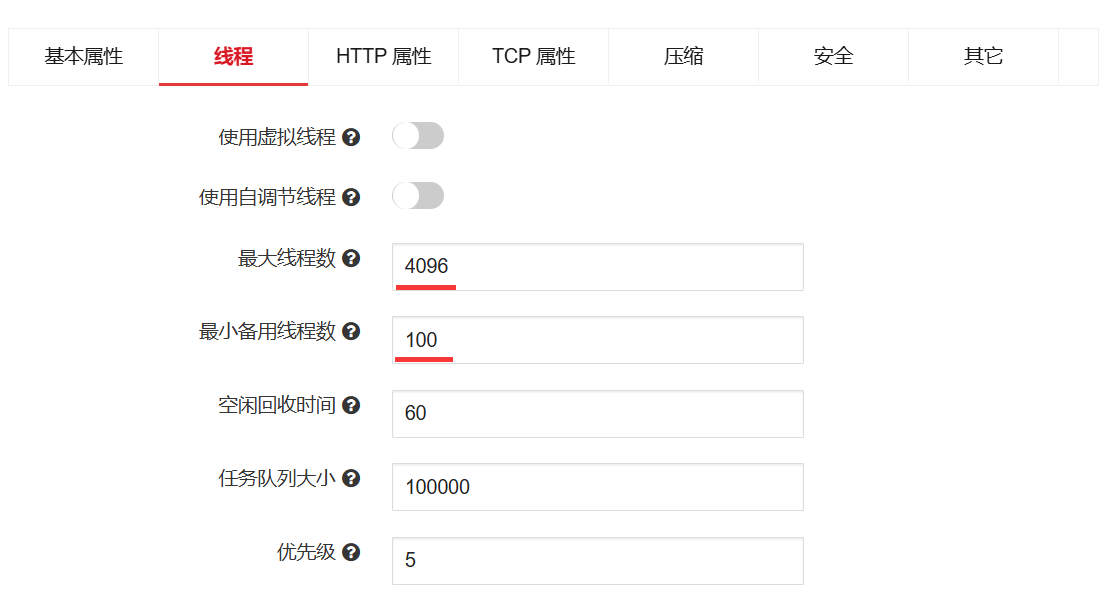Click the 最小备用线程数 label text
This screenshot has width=1104, height=607.
pos(268,331)
